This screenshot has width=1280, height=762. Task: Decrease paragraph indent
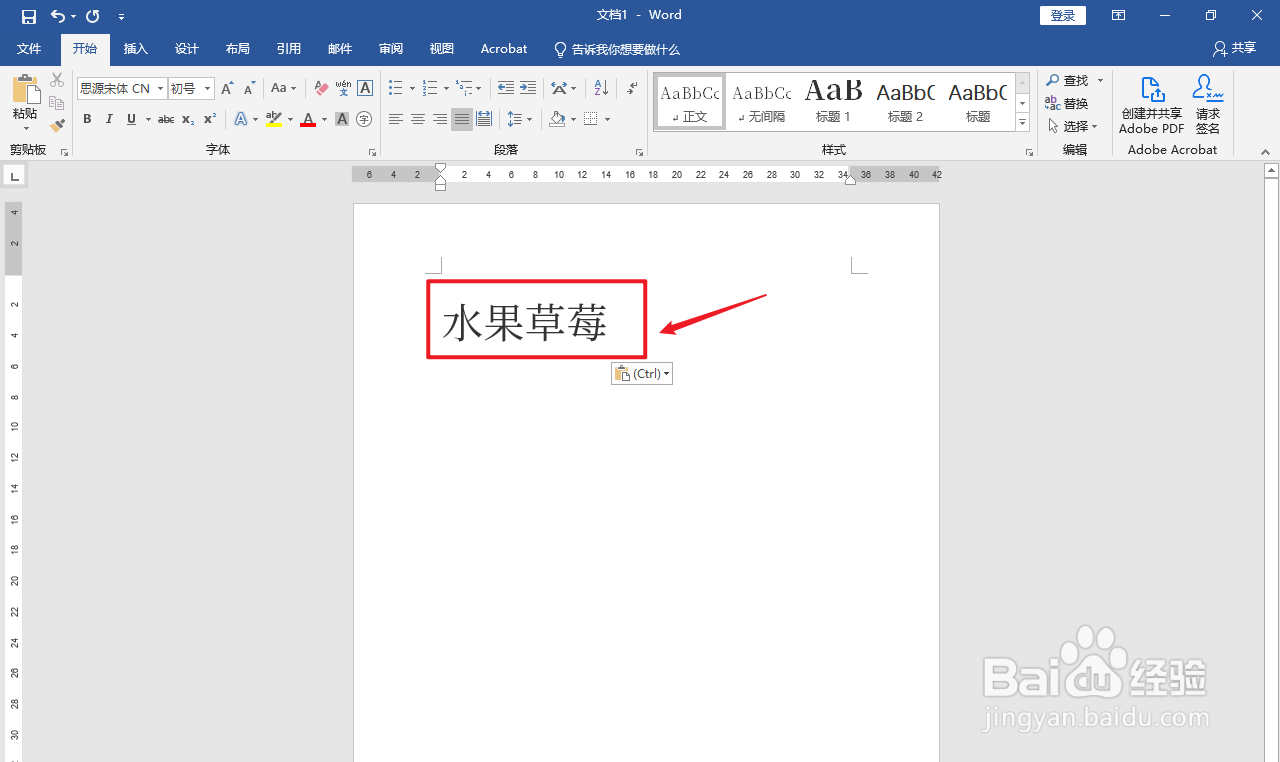[x=506, y=88]
